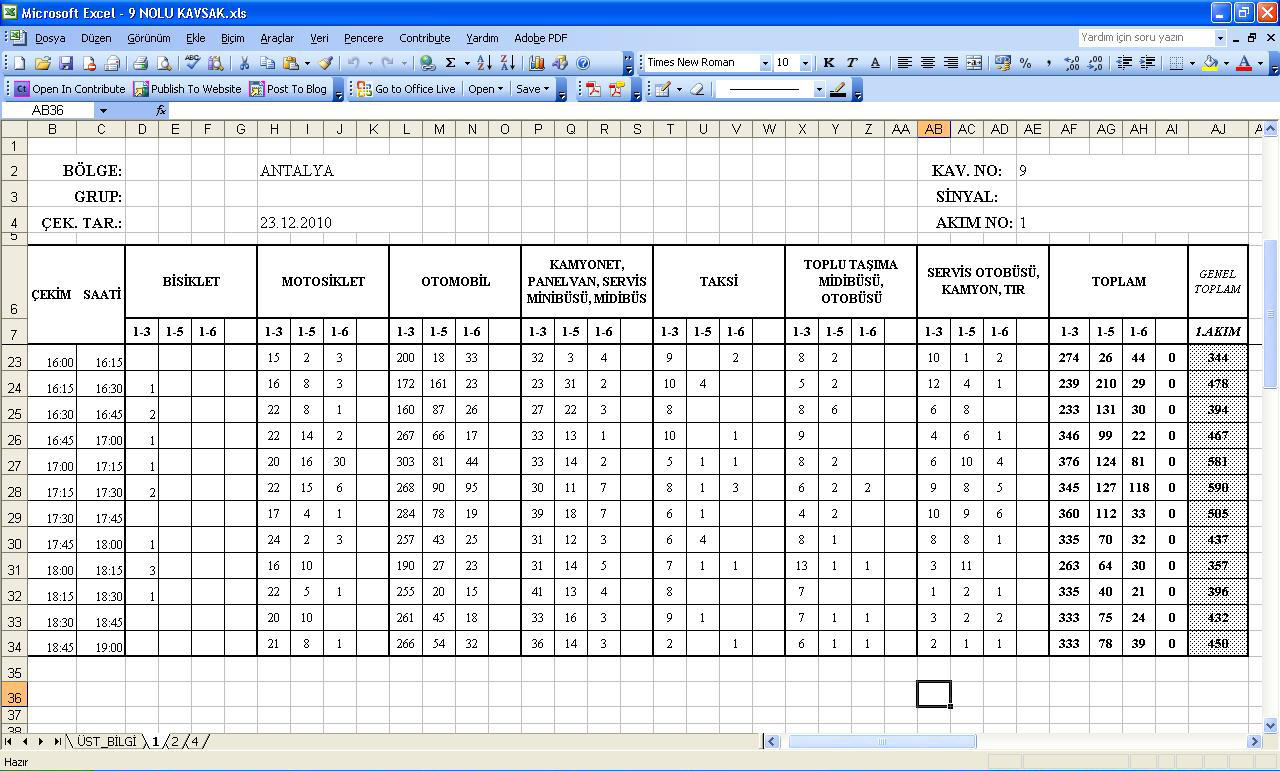This screenshot has height=771, width=1280.
Task: Open the Research binoculars tool
Action: pos(215,63)
